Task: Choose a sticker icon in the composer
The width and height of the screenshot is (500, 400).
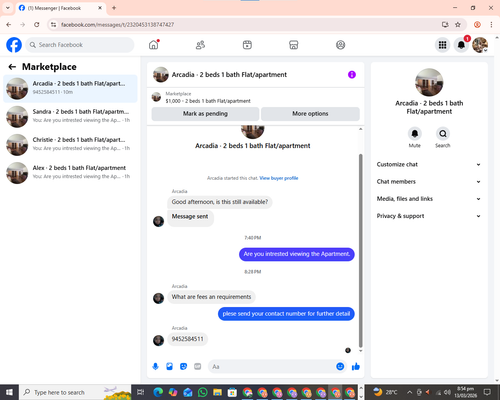Action: coord(183,367)
